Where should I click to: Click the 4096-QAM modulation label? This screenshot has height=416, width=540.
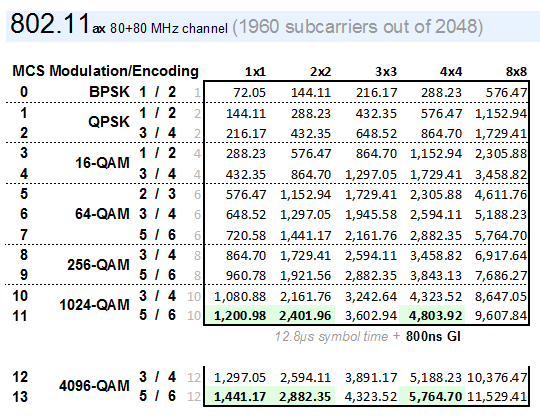(94, 386)
